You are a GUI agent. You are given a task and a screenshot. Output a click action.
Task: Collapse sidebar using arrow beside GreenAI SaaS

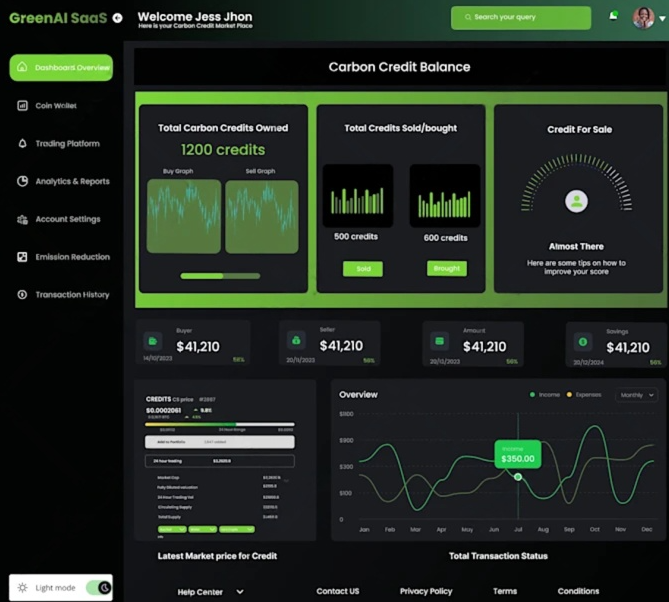[x=118, y=18]
